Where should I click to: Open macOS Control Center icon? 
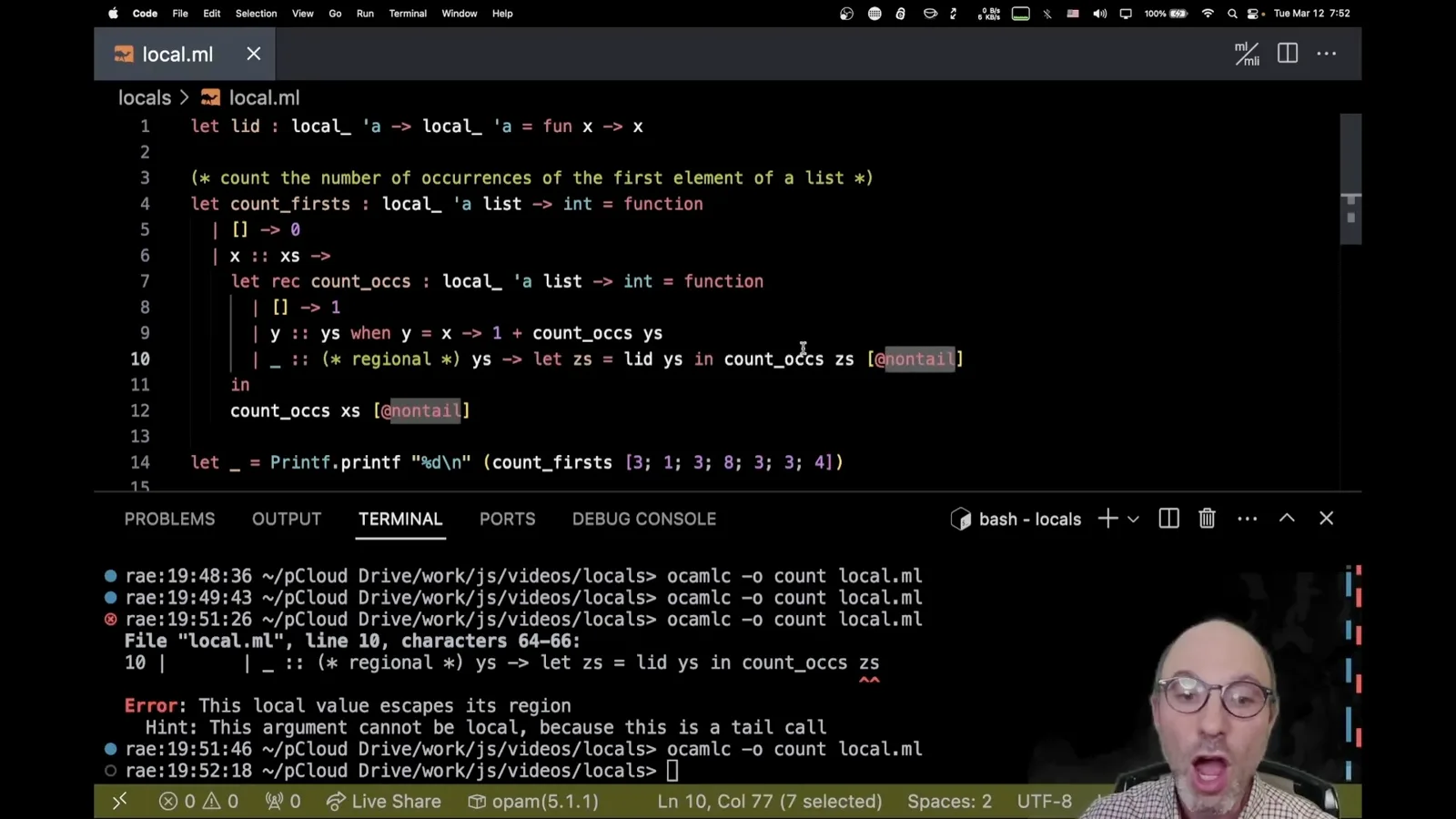(1254, 14)
